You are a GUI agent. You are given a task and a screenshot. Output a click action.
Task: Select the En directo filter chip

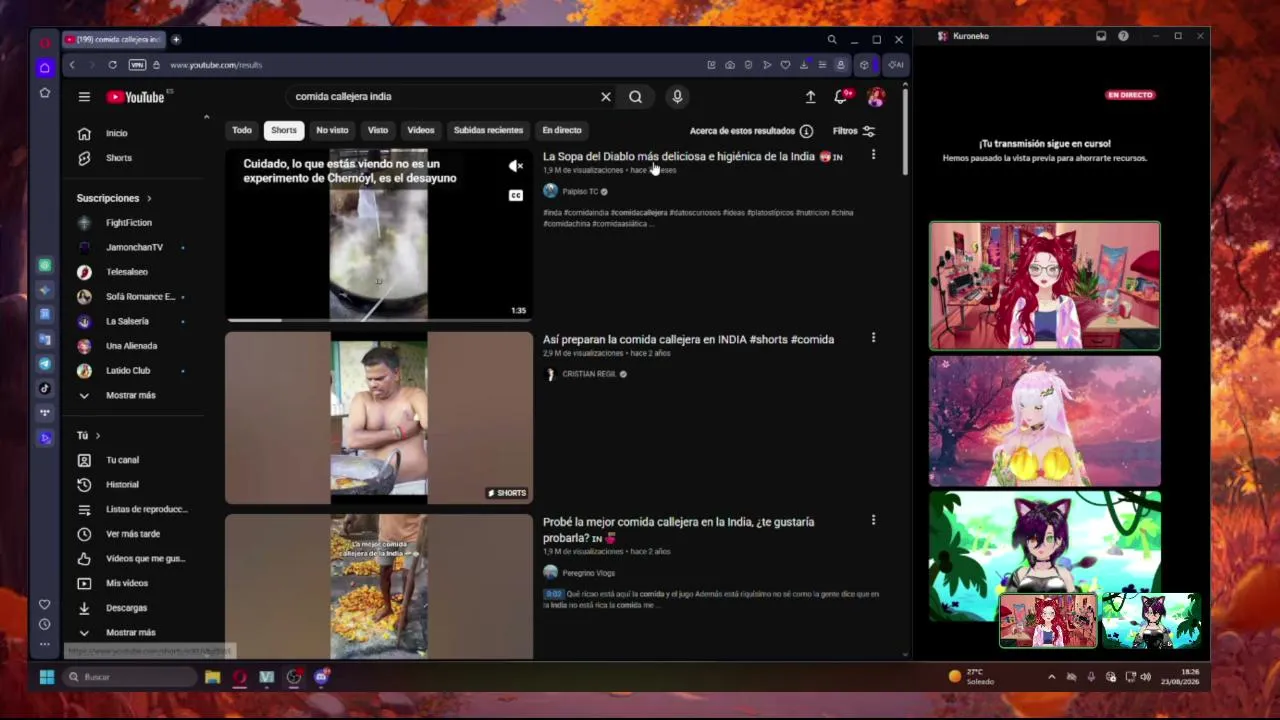point(562,130)
